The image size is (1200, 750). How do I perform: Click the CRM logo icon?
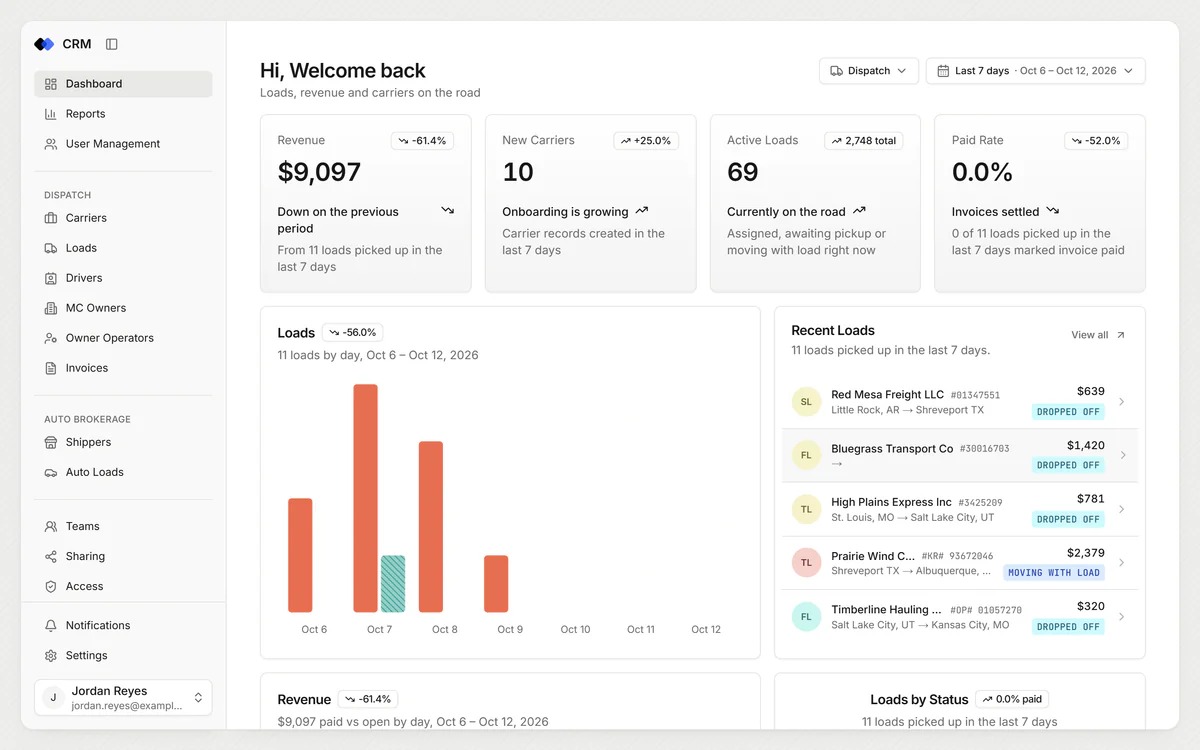tap(44, 44)
